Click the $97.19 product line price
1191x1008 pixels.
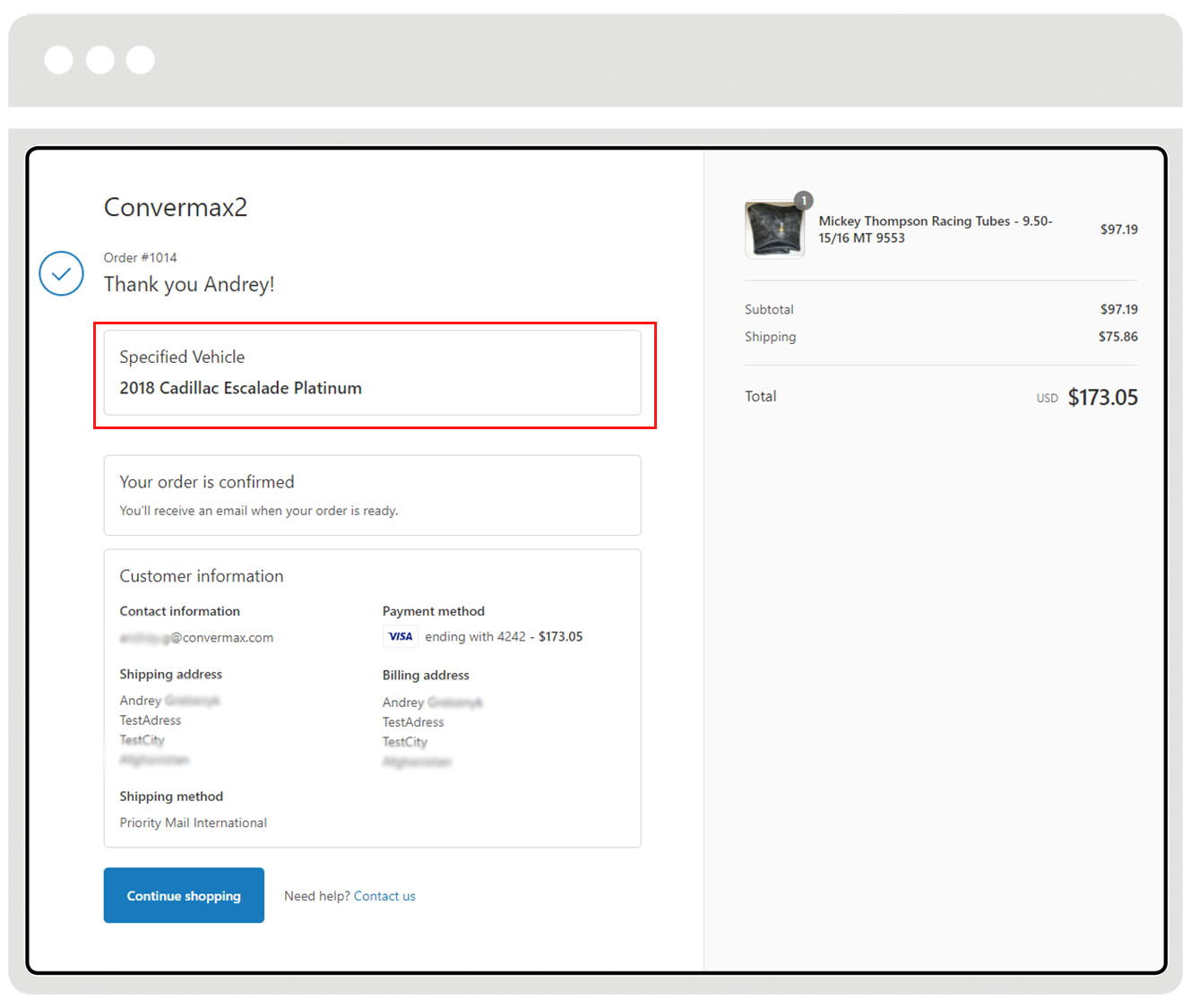tap(1119, 229)
